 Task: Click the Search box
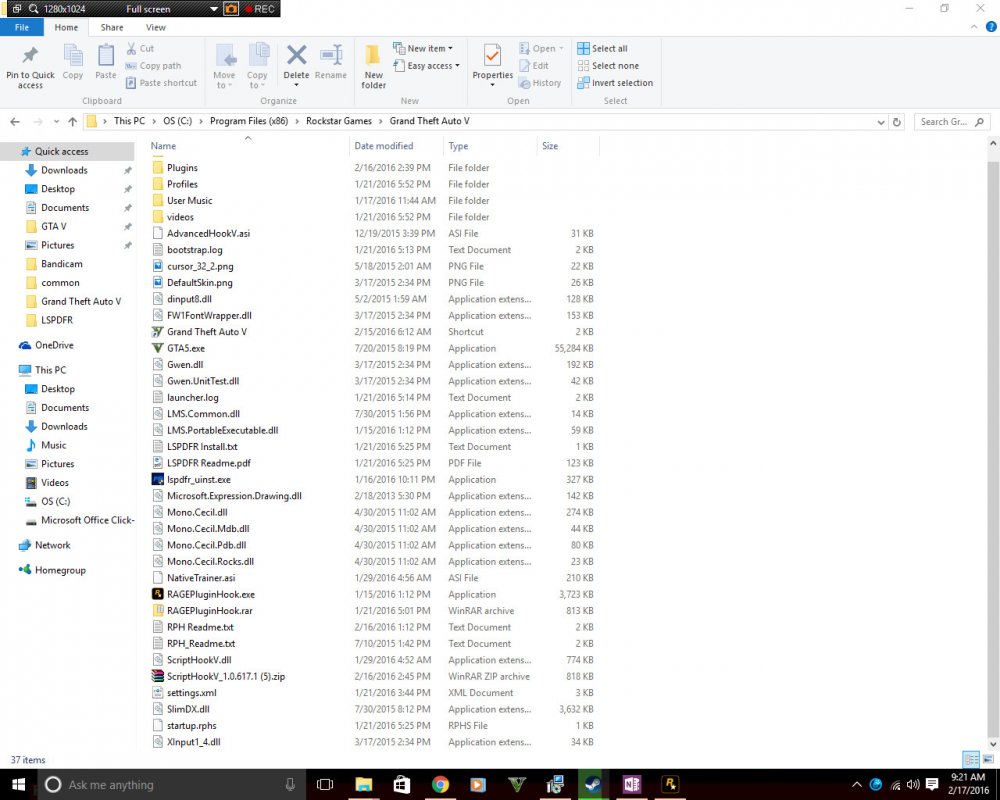click(952, 122)
